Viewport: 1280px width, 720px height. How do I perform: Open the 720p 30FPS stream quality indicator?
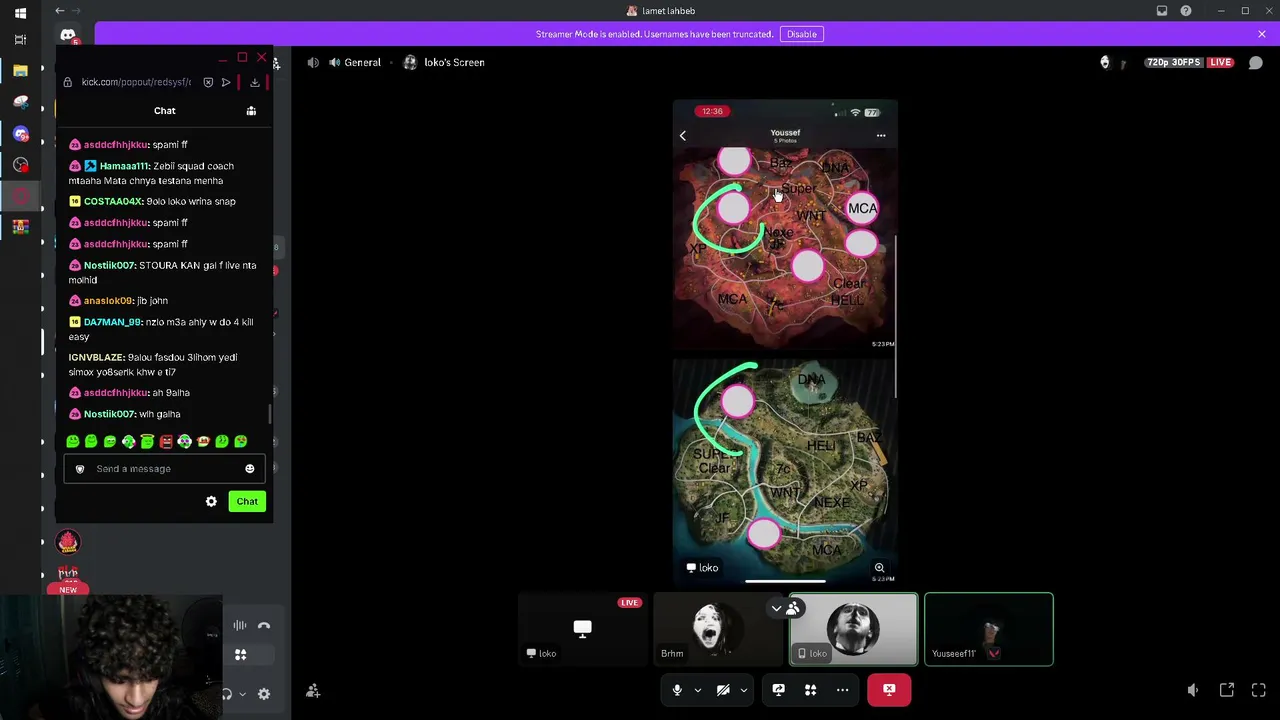1174,62
